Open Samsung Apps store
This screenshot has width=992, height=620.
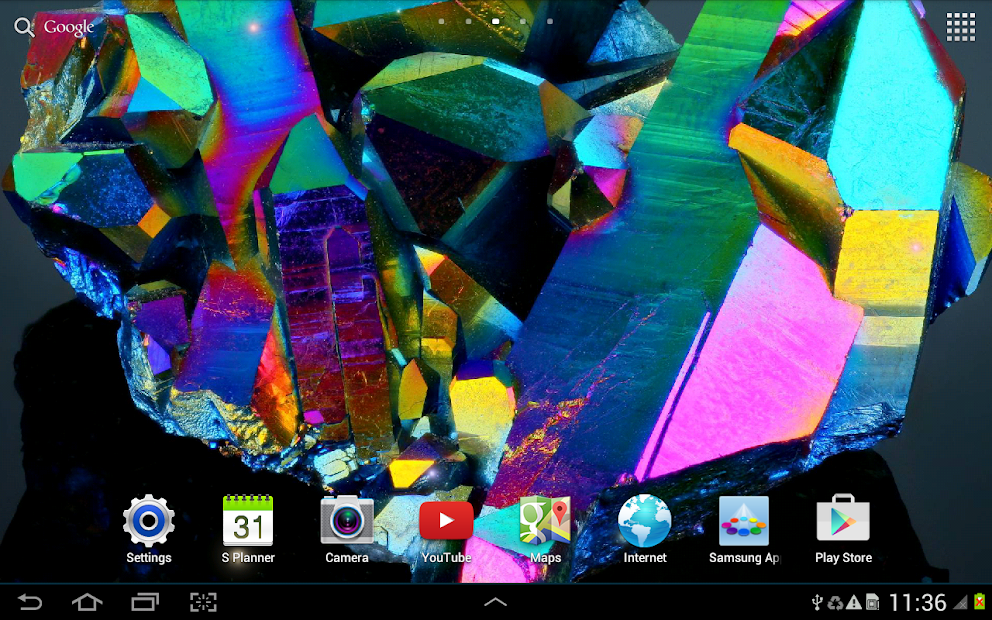[x=744, y=529]
